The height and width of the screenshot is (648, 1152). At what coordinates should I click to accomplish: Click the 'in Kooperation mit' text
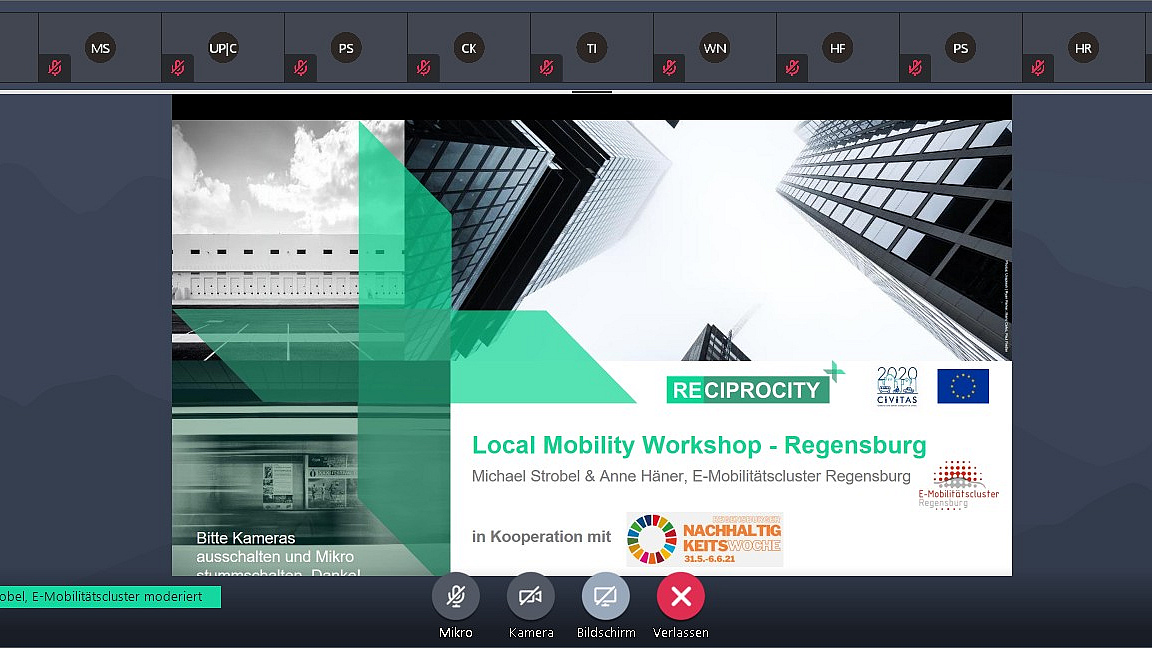click(x=541, y=536)
